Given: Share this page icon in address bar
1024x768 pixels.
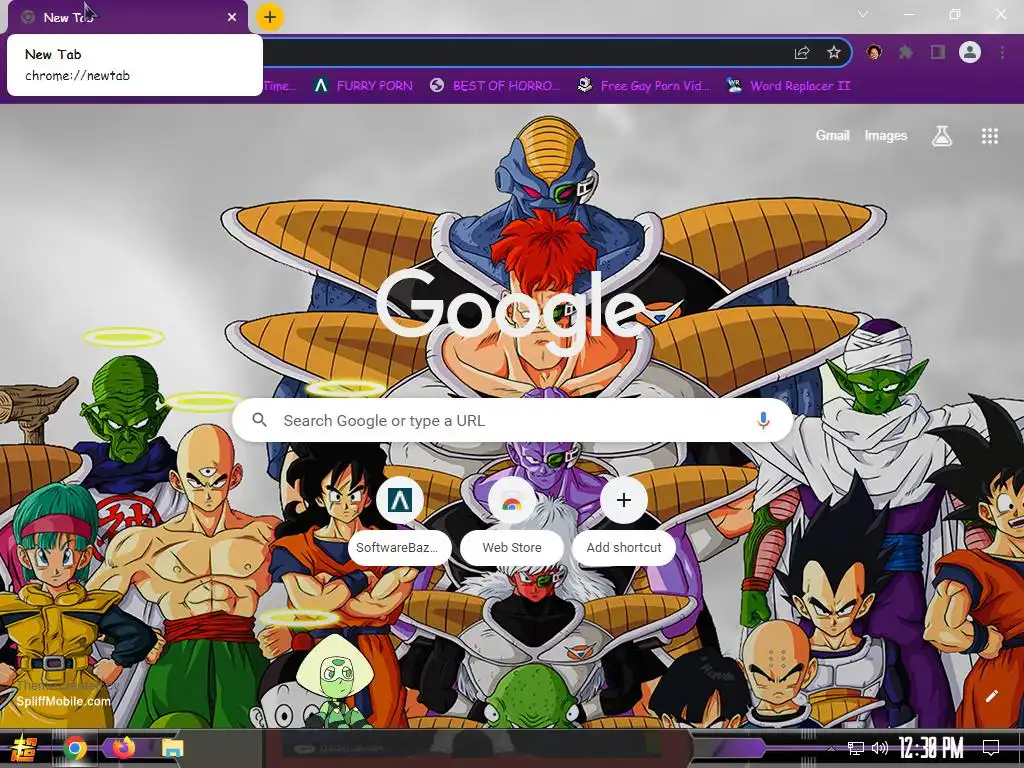Looking at the screenshot, I should point(802,53).
